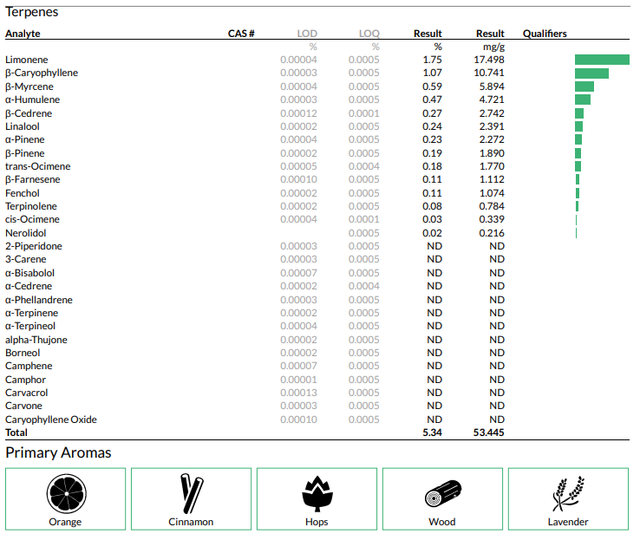640x545 pixels.
Task: Click the LOD column header
Action: pyautogui.click(x=307, y=33)
